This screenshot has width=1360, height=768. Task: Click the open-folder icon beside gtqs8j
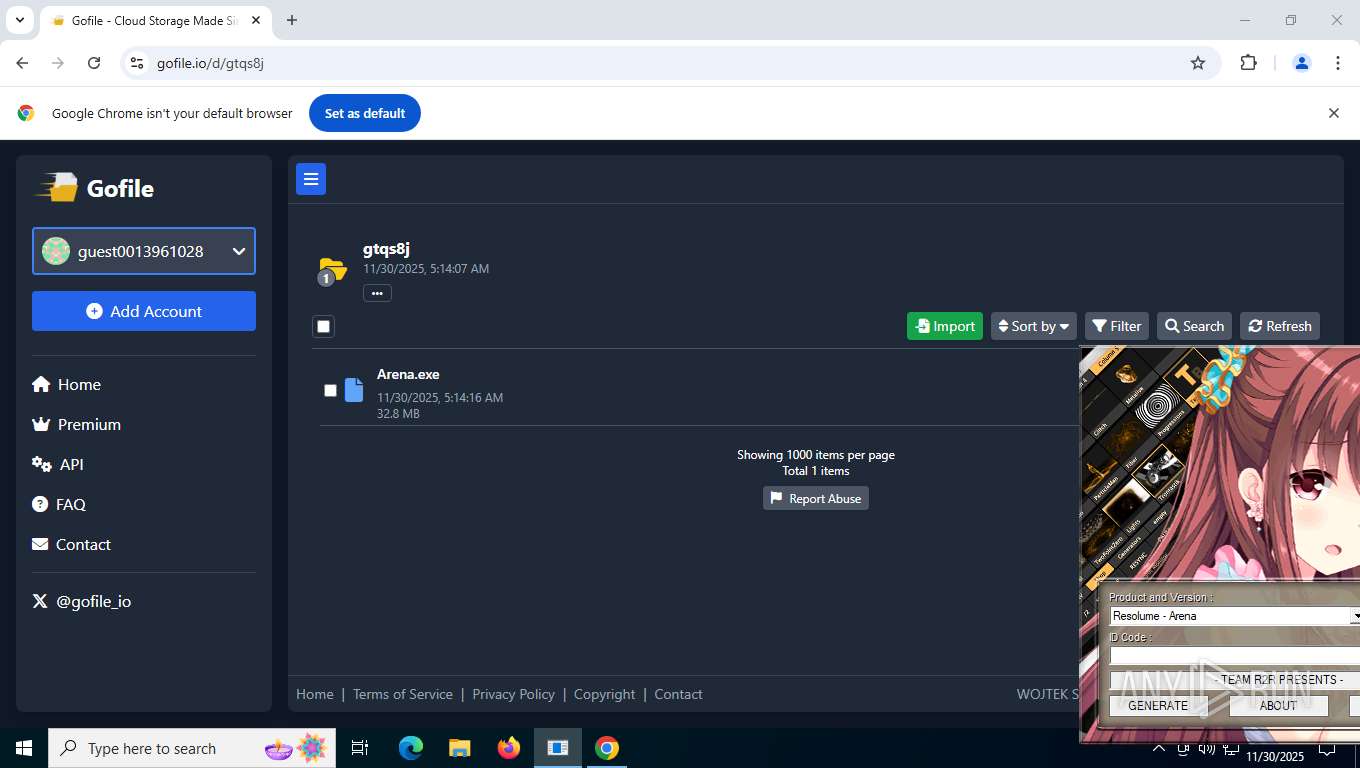(331, 269)
